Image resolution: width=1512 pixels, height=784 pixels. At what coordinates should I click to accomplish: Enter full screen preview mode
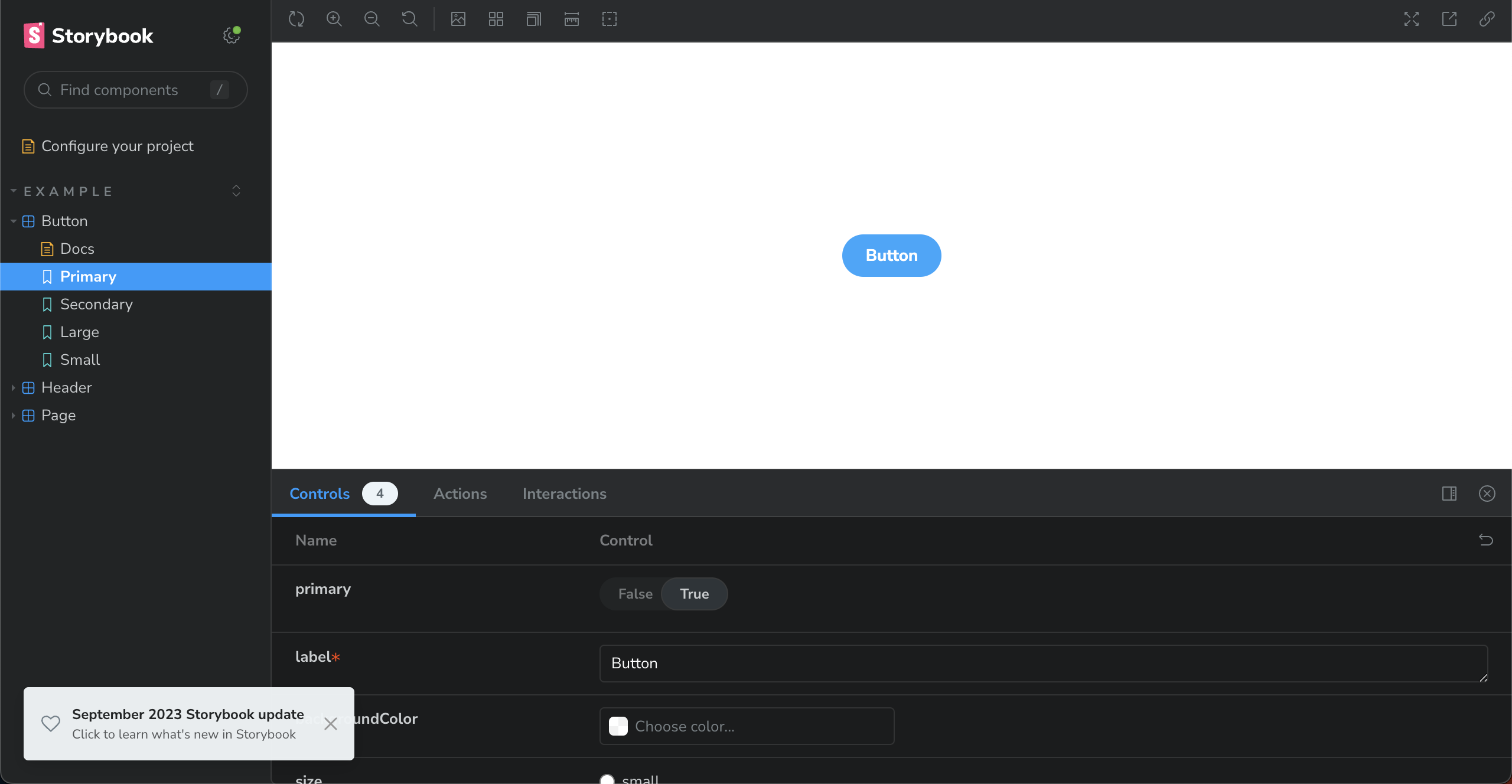pos(1412,19)
